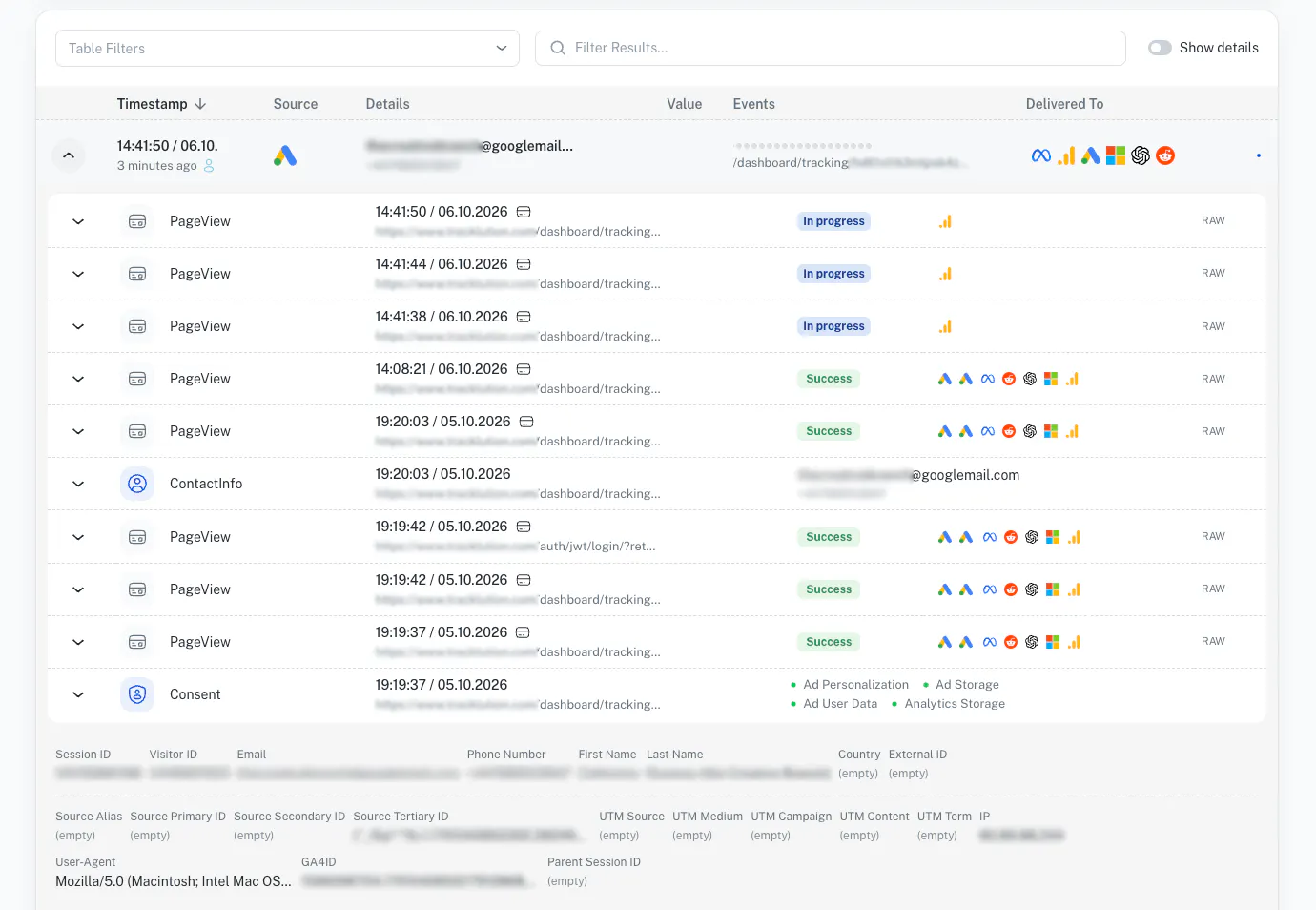Click the Meta icon in the session's Delivered To column

coord(1041,155)
